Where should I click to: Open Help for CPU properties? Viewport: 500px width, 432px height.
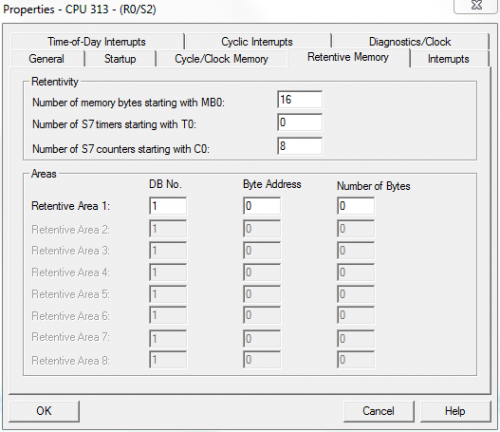[455, 411]
